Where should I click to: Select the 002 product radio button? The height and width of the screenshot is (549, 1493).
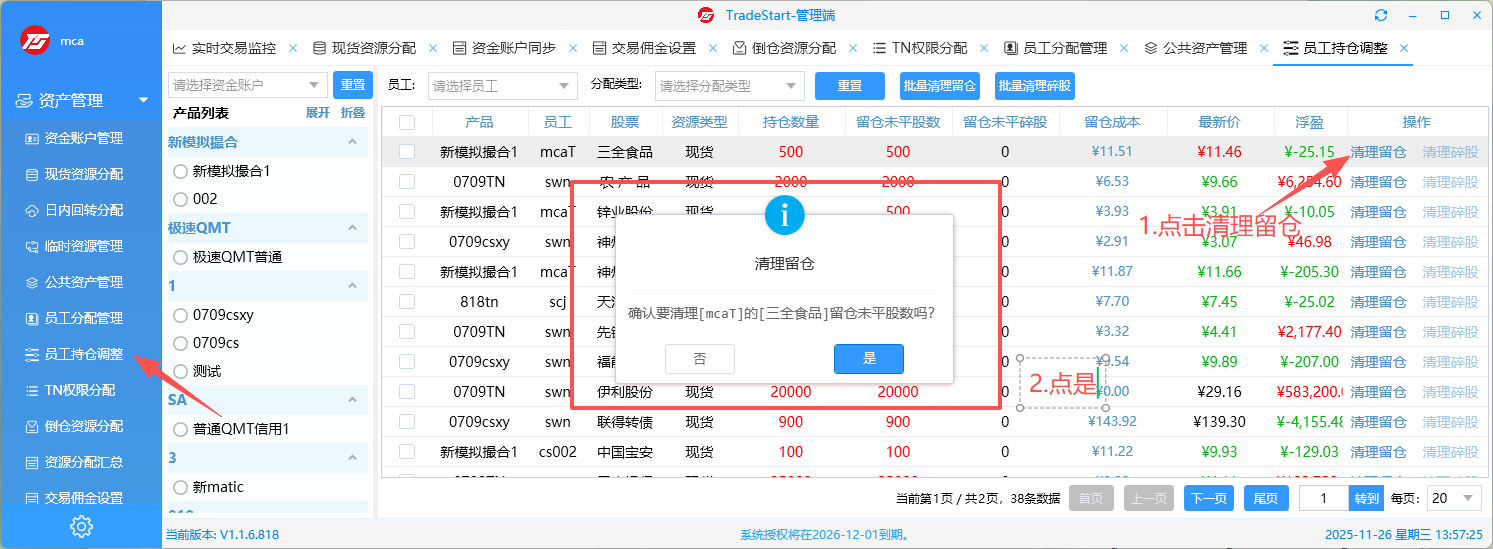[x=181, y=199]
